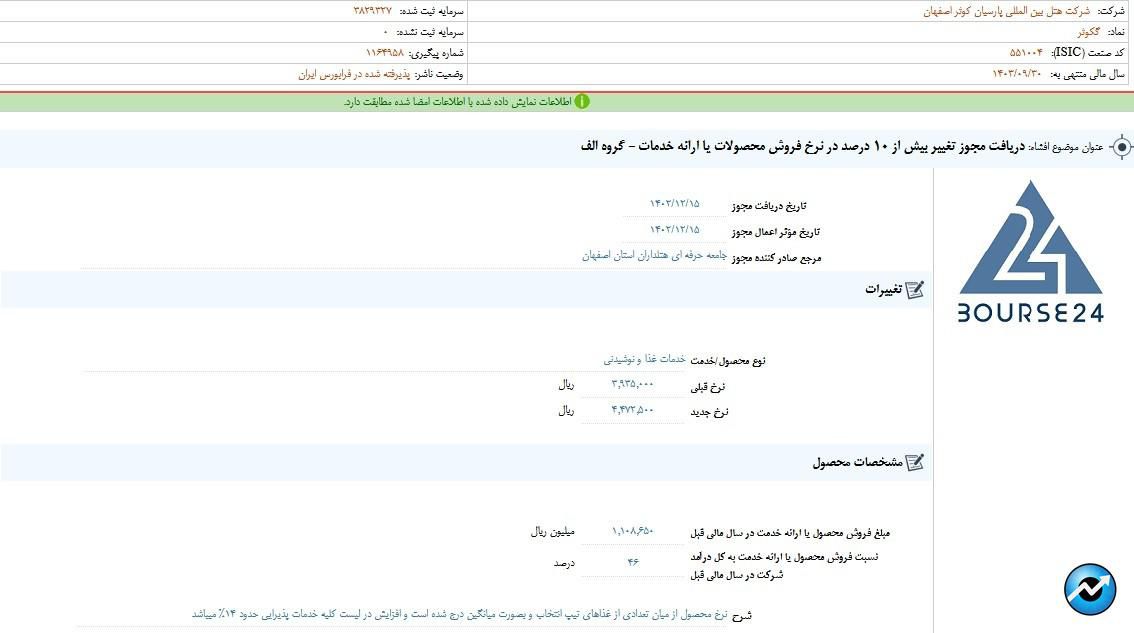Select previous rate value ۳,۹۳۵,۰۰۰
Screen dimensions: 1134x633
[632, 384]
